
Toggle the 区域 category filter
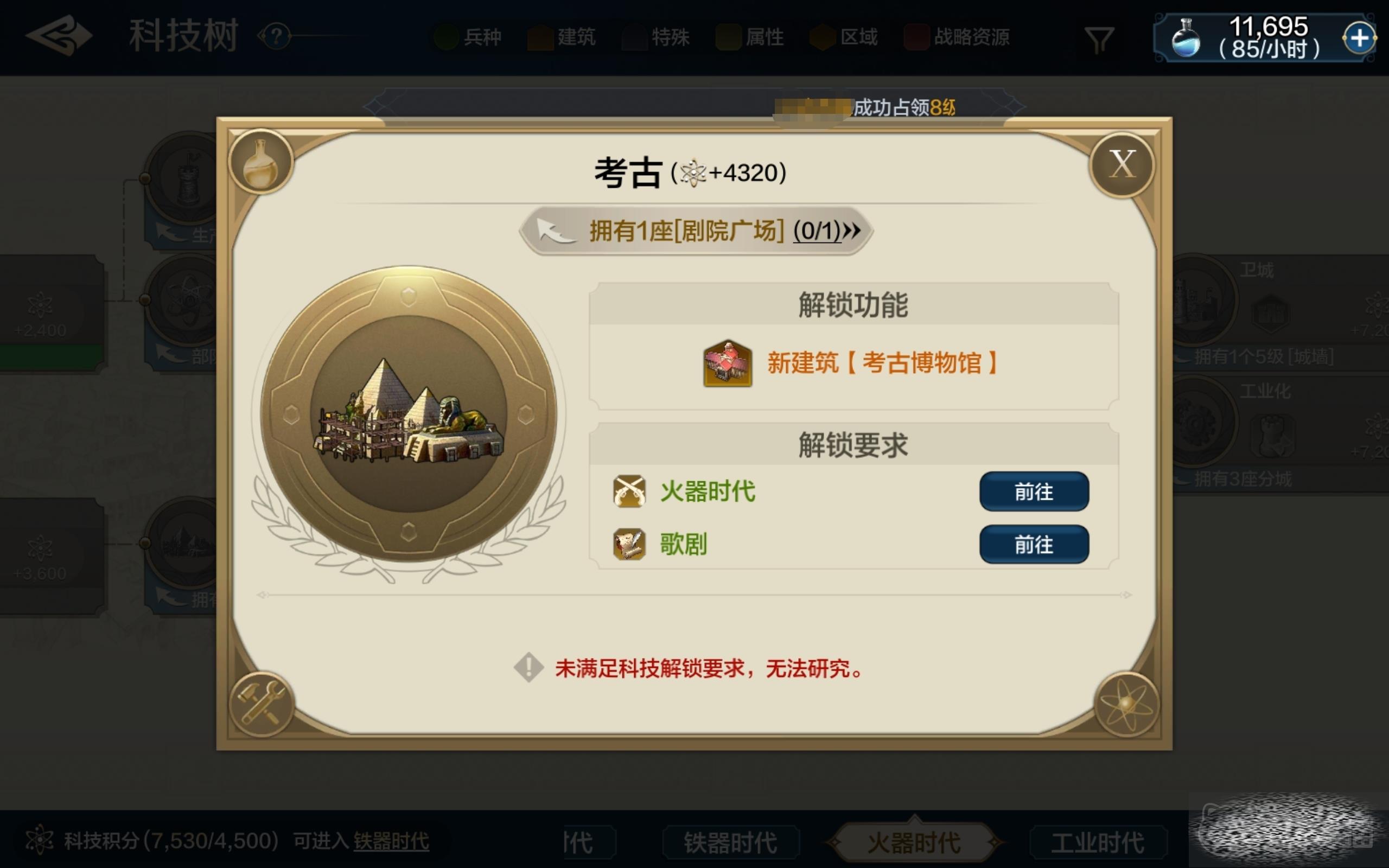(x=844, y=37)
